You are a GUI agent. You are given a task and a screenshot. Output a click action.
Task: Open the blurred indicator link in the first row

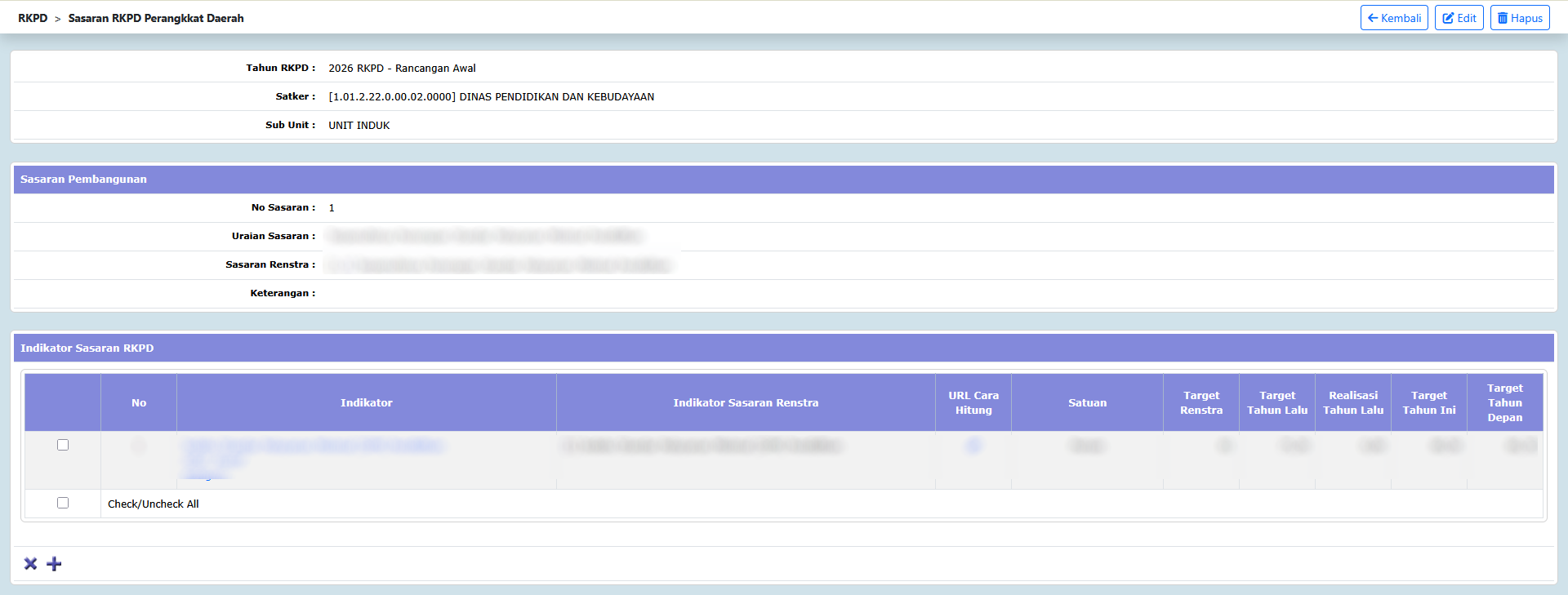tap(314, 446)
